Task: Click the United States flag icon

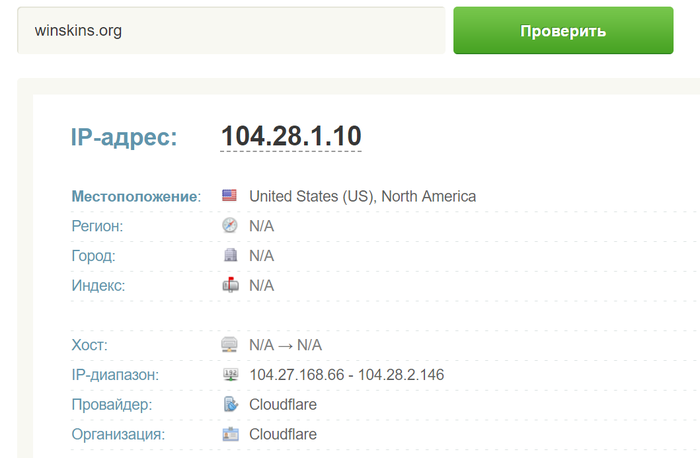Action: click(230, 196)
